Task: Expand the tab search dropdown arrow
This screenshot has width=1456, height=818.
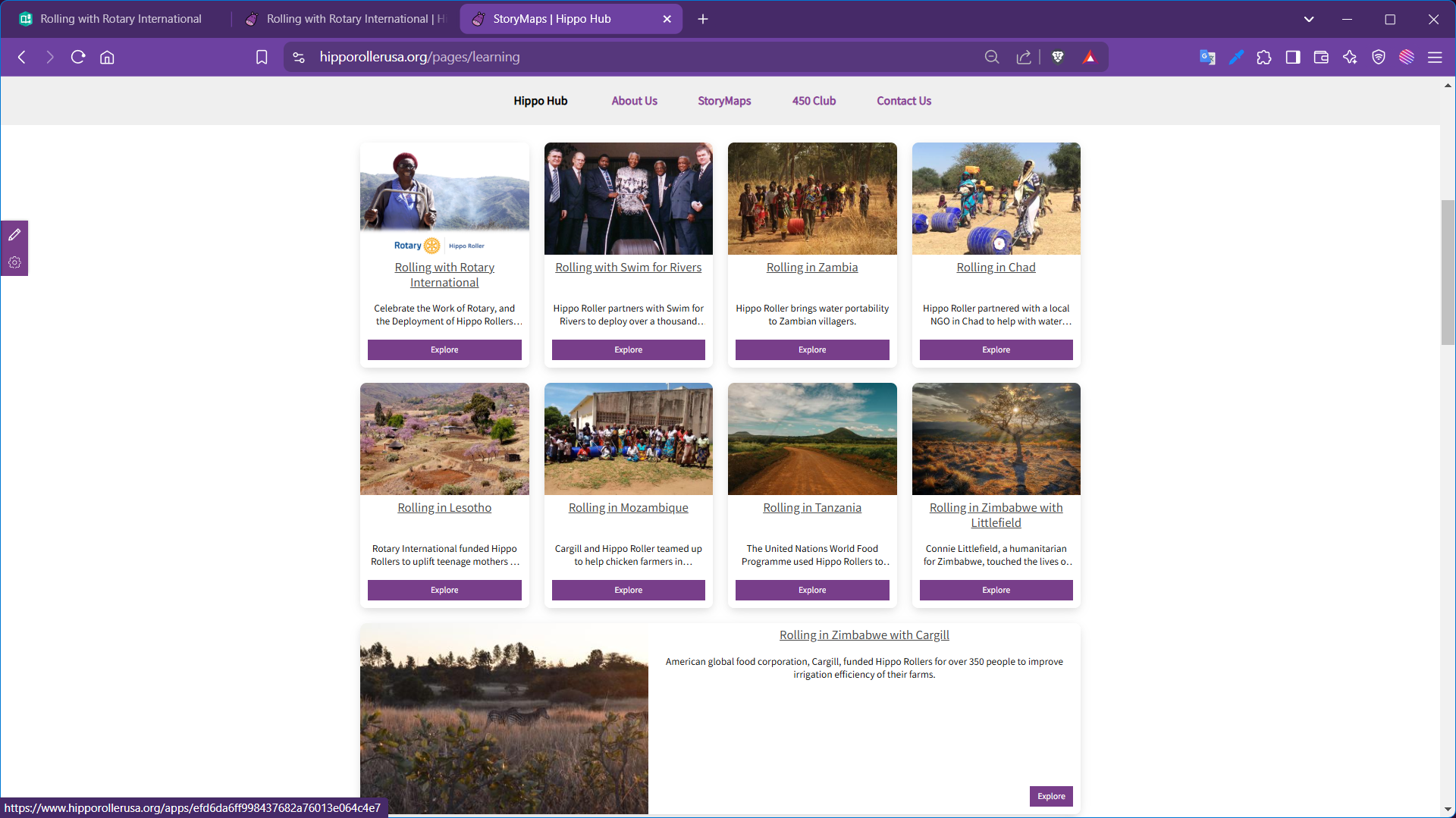Action: point(1309,19)
